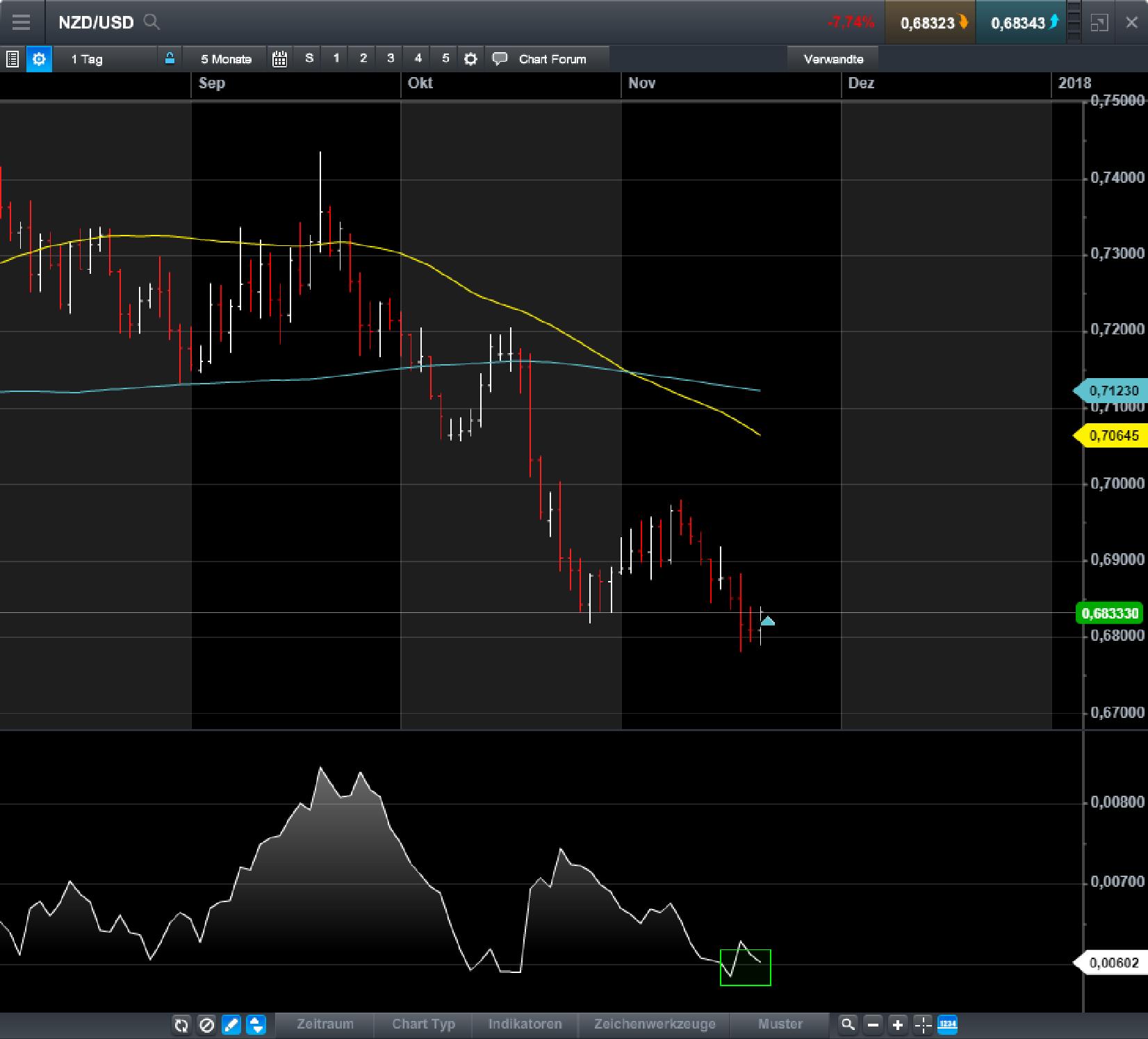The height and width of the screenshot is (1039, 1148).
Task: Toggle the auto-scale up/down arrows icon
Action: pos(256,1024)
